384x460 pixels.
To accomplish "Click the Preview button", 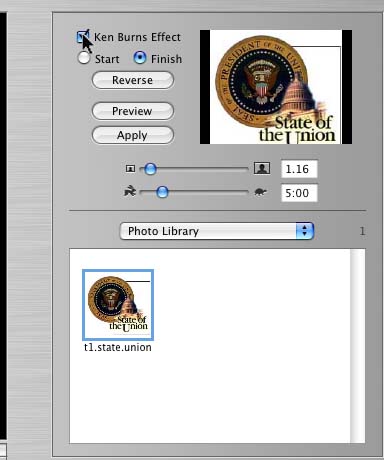I will click(x=133, y=111).
